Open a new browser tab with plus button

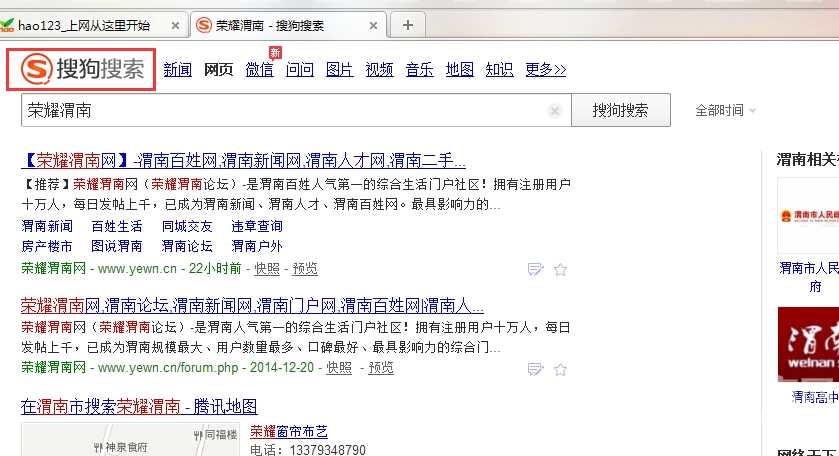pyautogui.click(x=407, y=25)
